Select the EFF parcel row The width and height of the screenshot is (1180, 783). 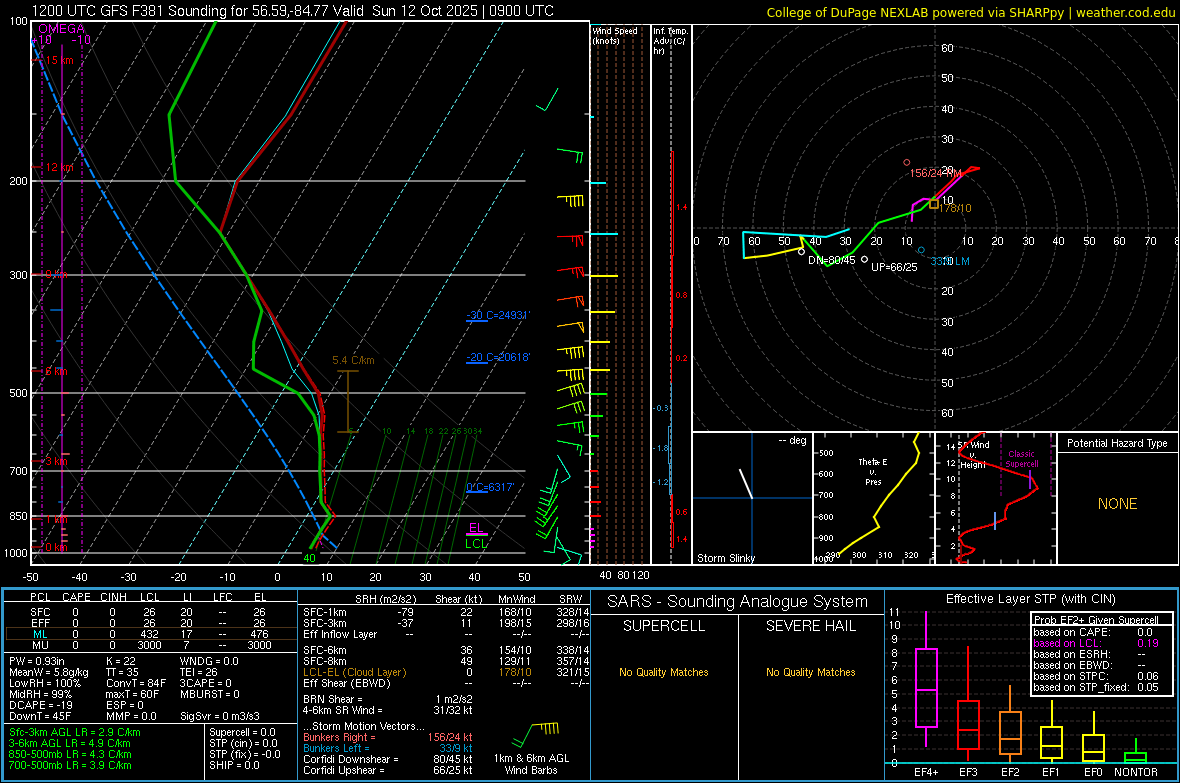(151, 623)
